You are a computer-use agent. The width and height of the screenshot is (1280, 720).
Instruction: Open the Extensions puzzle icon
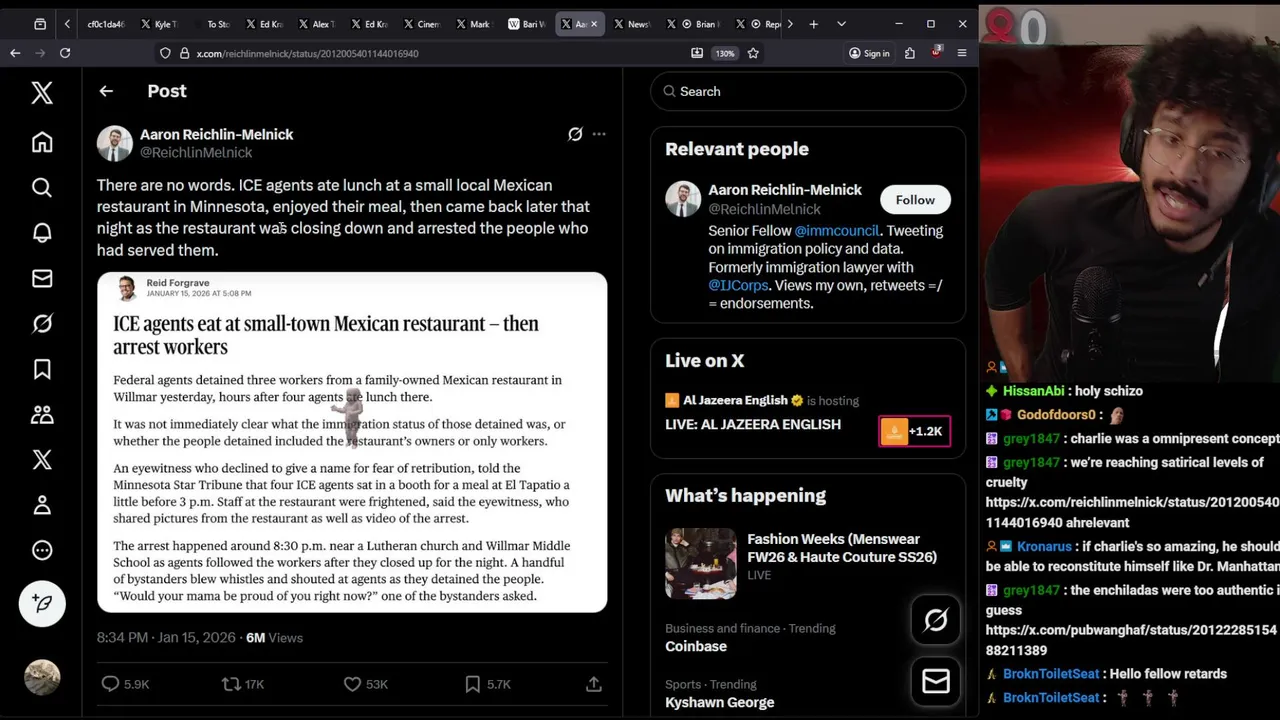[910, 53]
